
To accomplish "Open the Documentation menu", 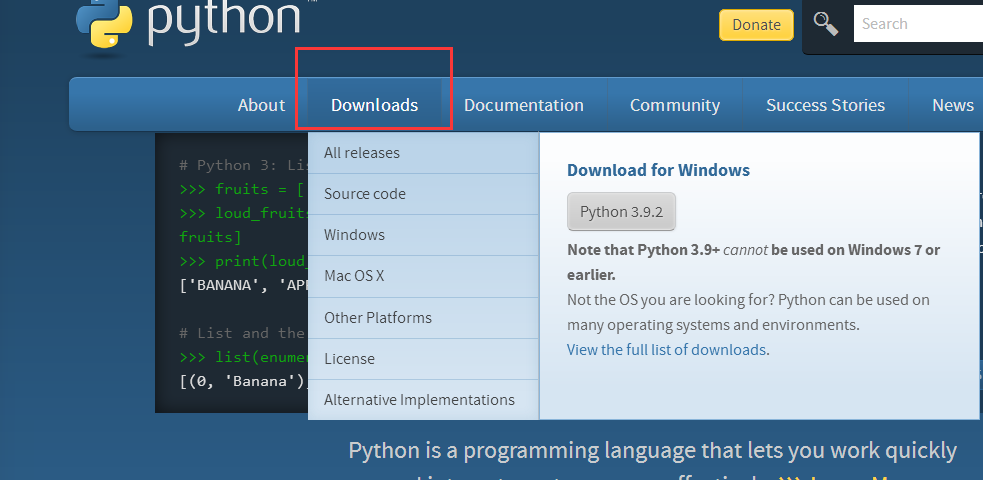I will click(x=523, y=105).
